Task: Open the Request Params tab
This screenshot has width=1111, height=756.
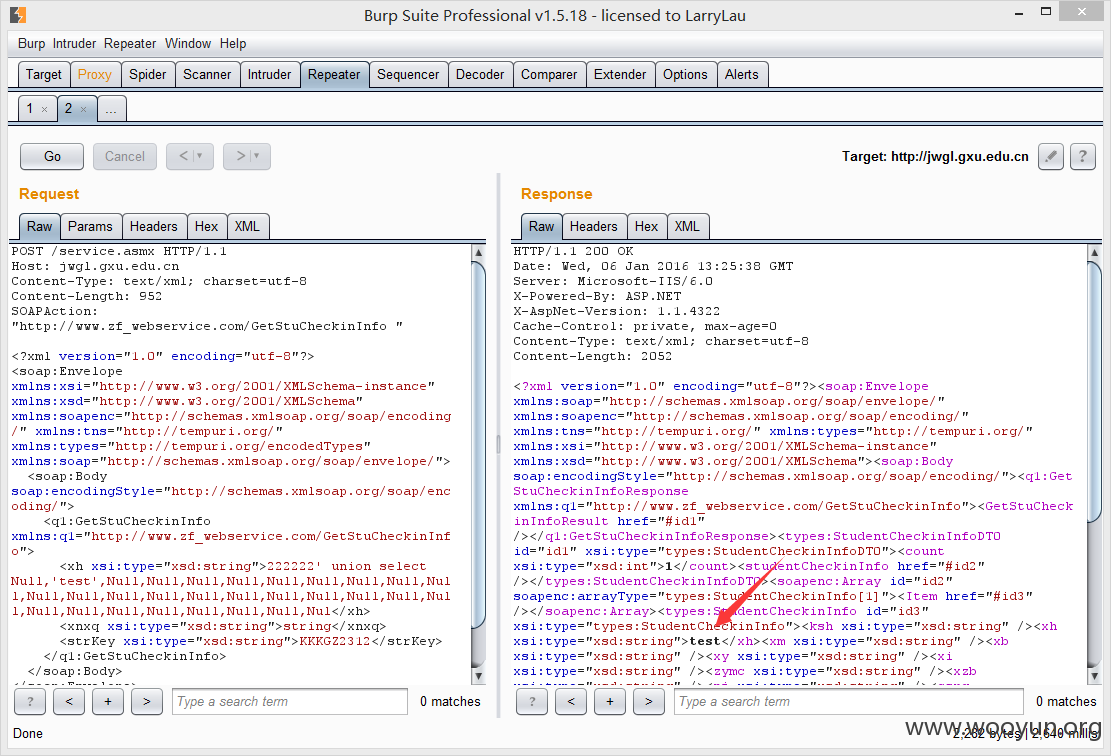Action: click(90, 227)
